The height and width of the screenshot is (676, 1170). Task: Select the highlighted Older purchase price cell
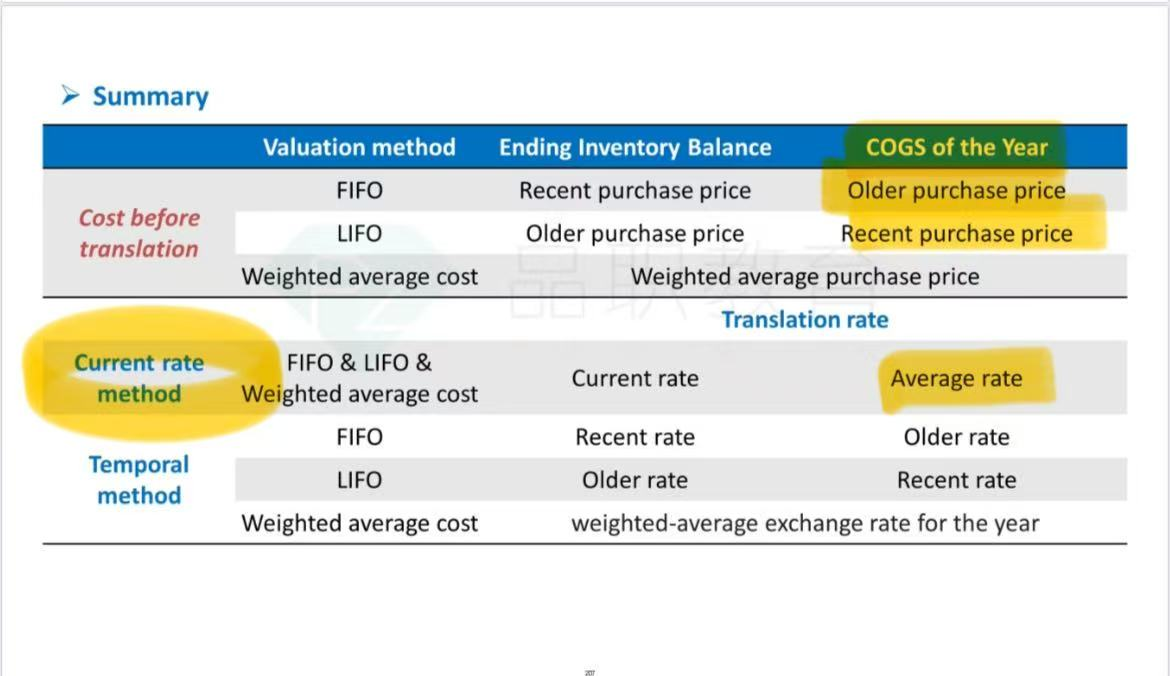956,190
